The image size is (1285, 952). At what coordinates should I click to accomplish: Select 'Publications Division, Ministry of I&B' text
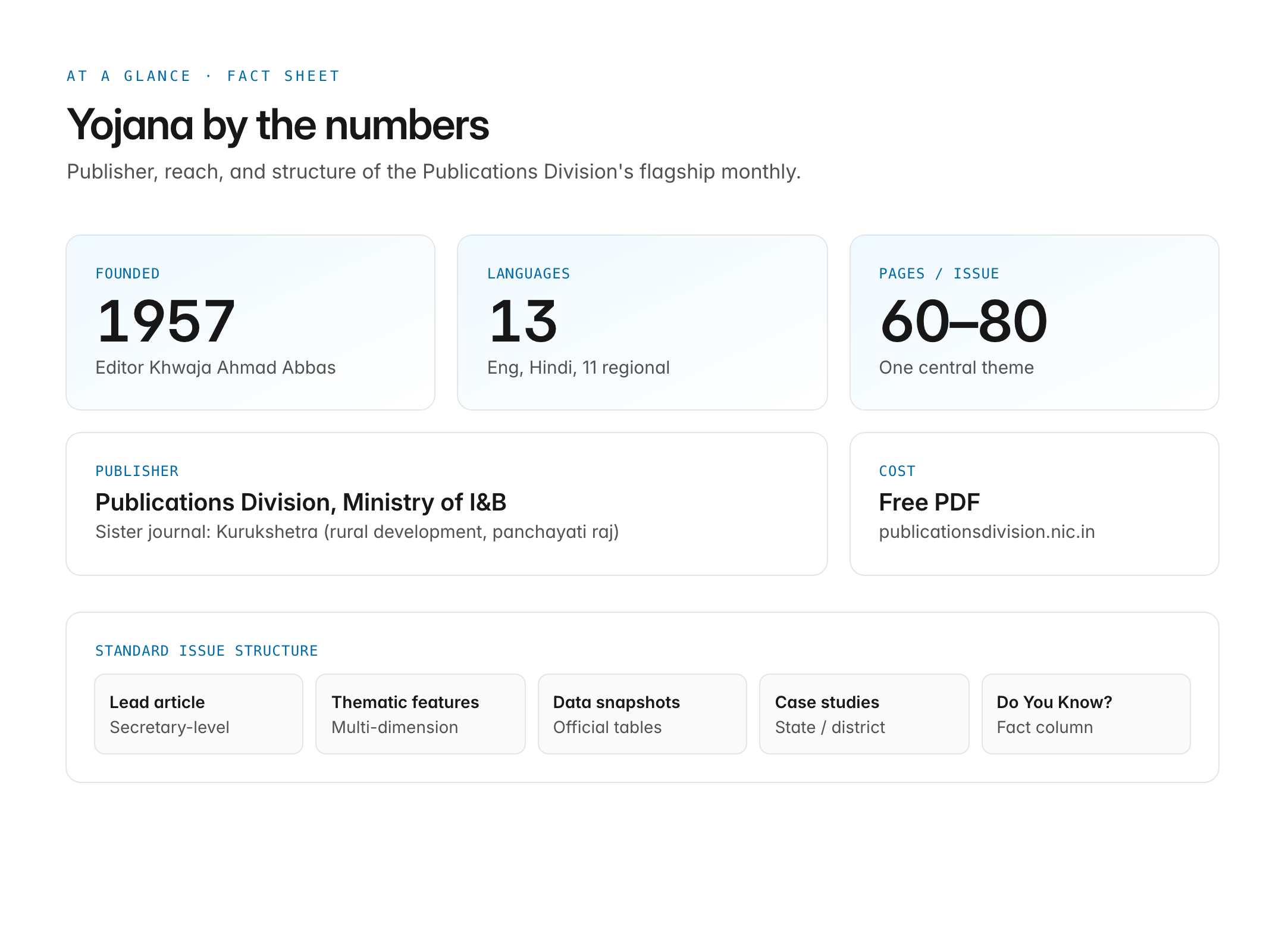tap(301, 502)
